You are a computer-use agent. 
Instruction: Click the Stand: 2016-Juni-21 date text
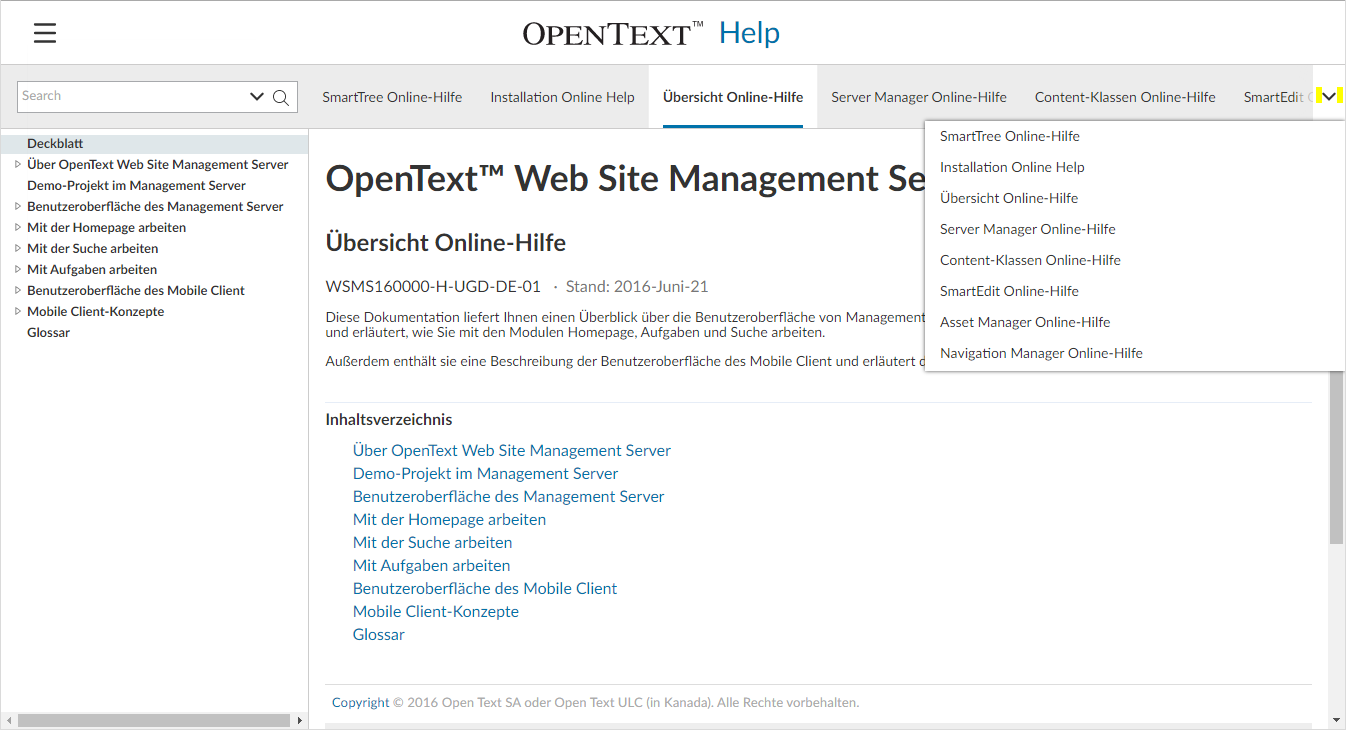point(637,287)
